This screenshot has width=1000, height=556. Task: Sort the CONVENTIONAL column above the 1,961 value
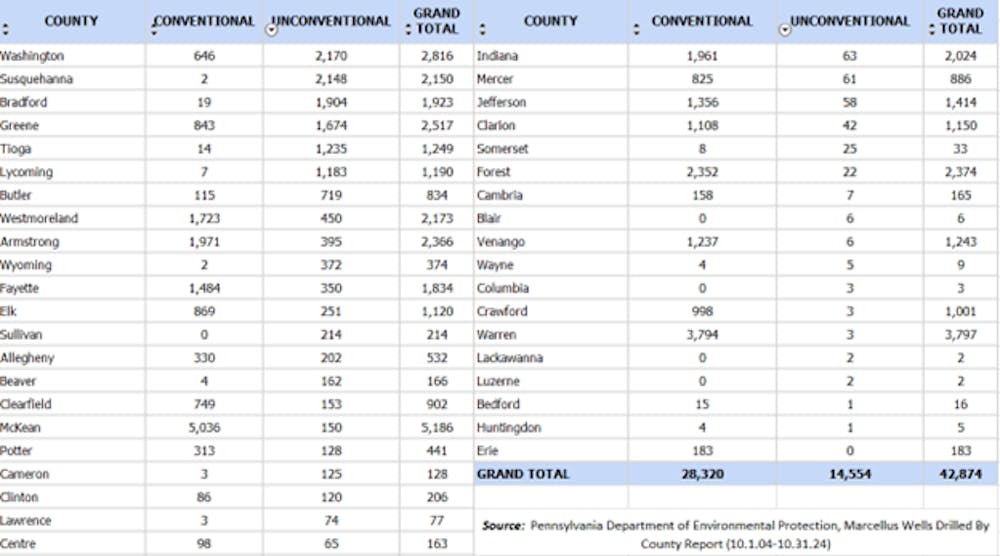pos(636,29)
